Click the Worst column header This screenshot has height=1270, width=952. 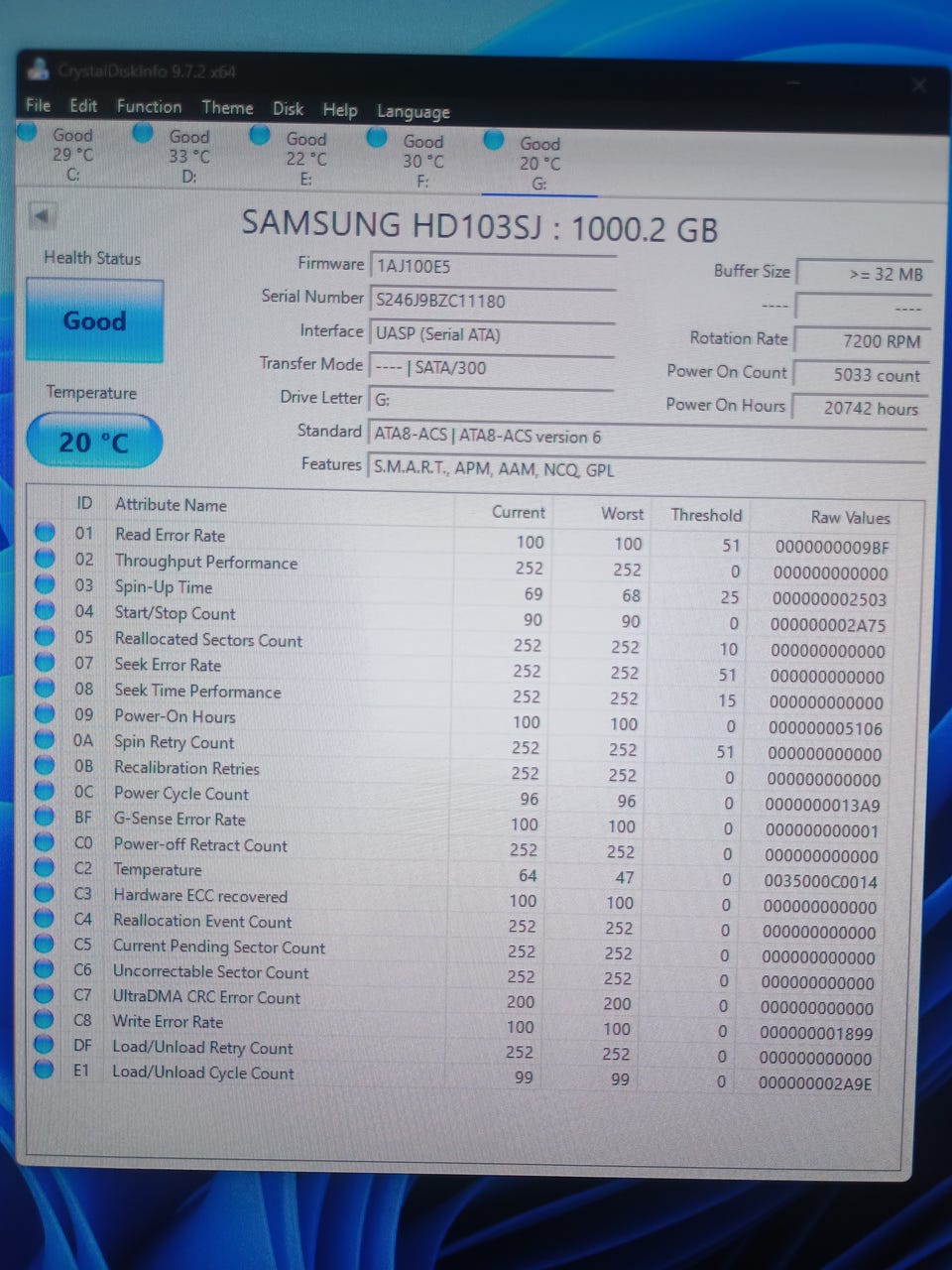pos(622,514)
